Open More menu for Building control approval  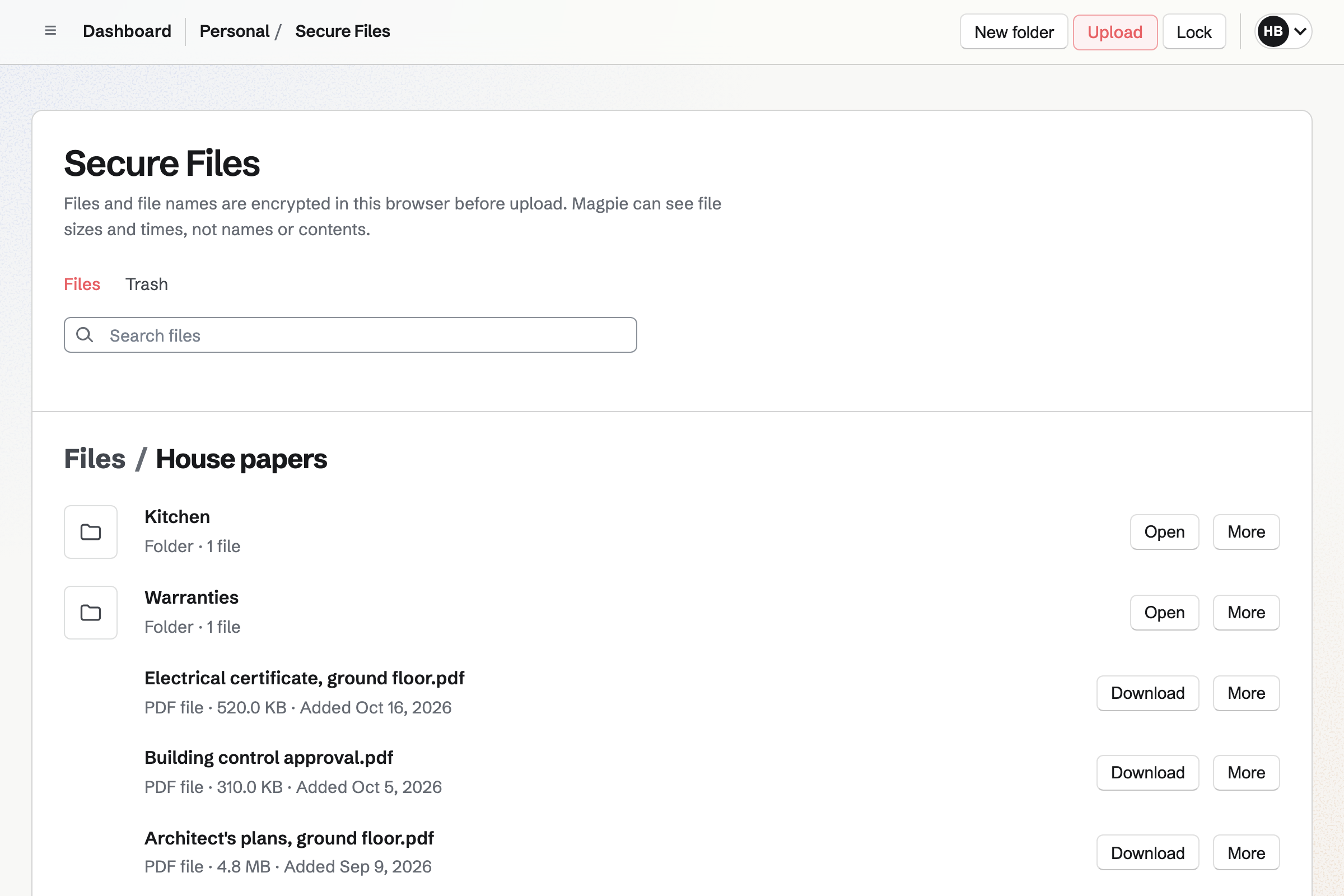coord(1245,773)
